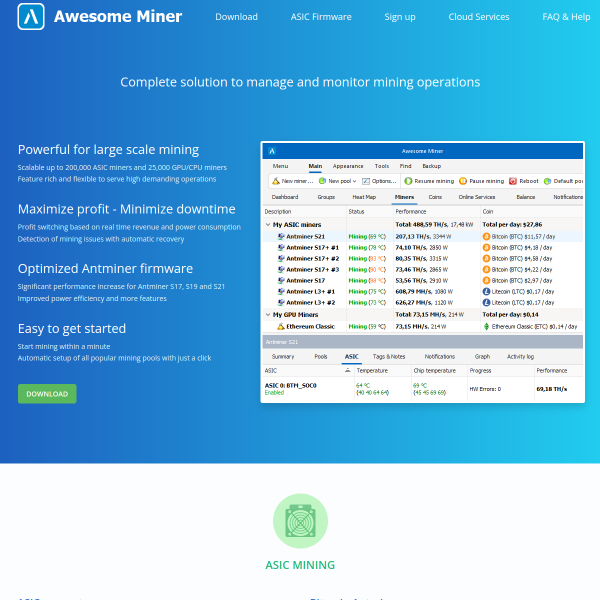Open the ASIC Firmware navigation link
Image resolution: width=600 pixels, height=600 pixels.
pyautogui.click(x=321, y=17)
